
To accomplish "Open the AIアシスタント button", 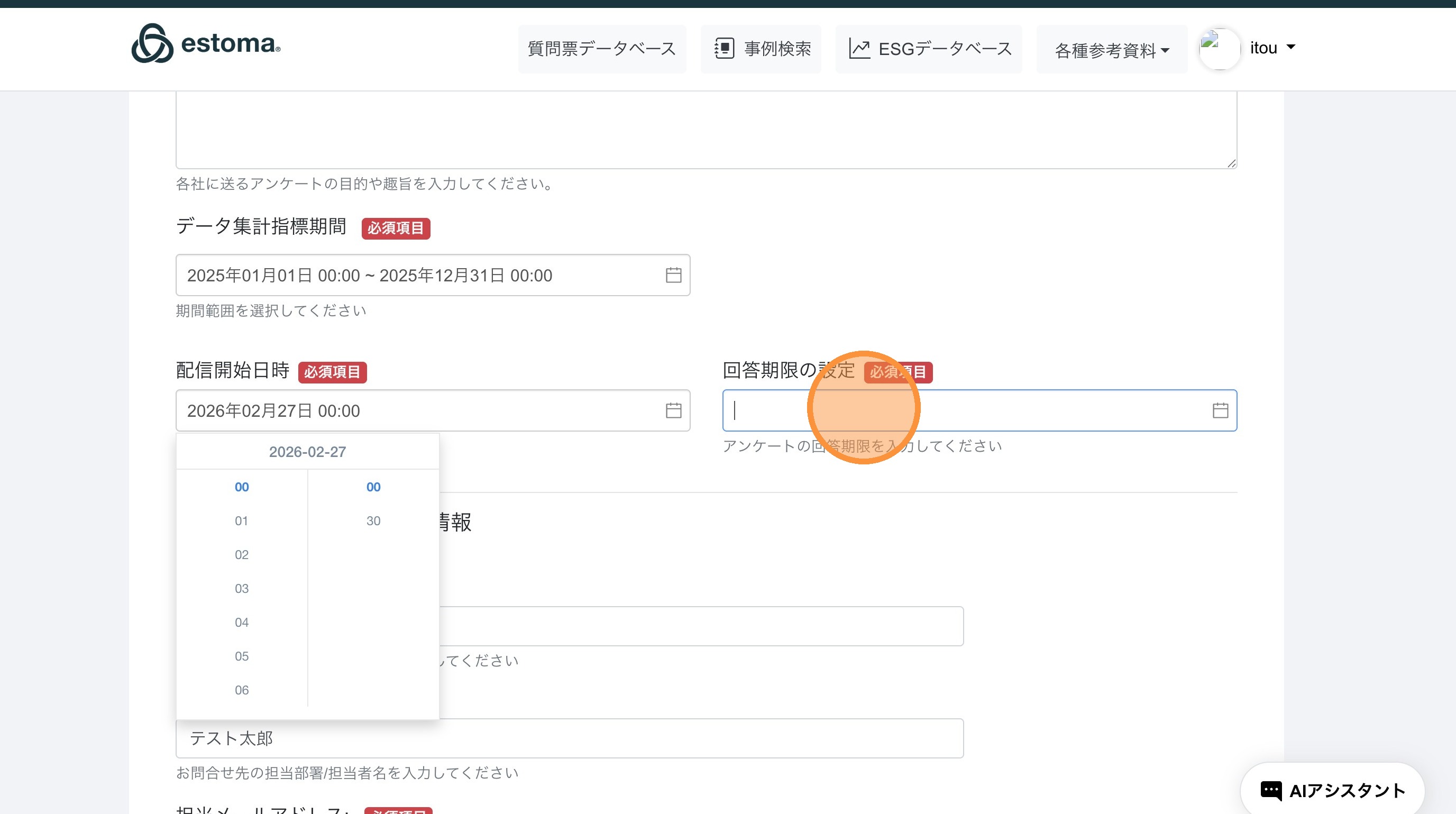I will click(x=1332, y=790).
